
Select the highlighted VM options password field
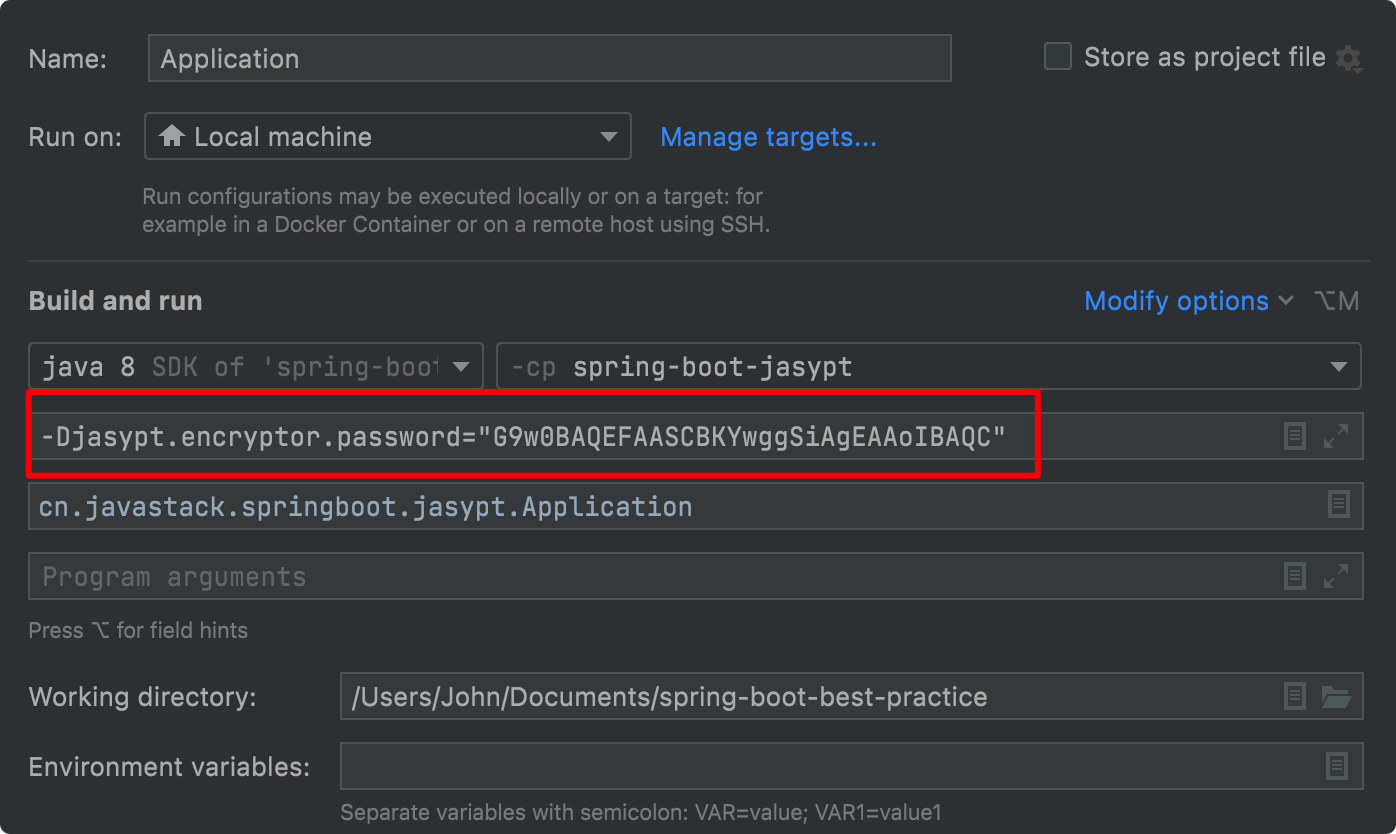(x=530, y=435)
